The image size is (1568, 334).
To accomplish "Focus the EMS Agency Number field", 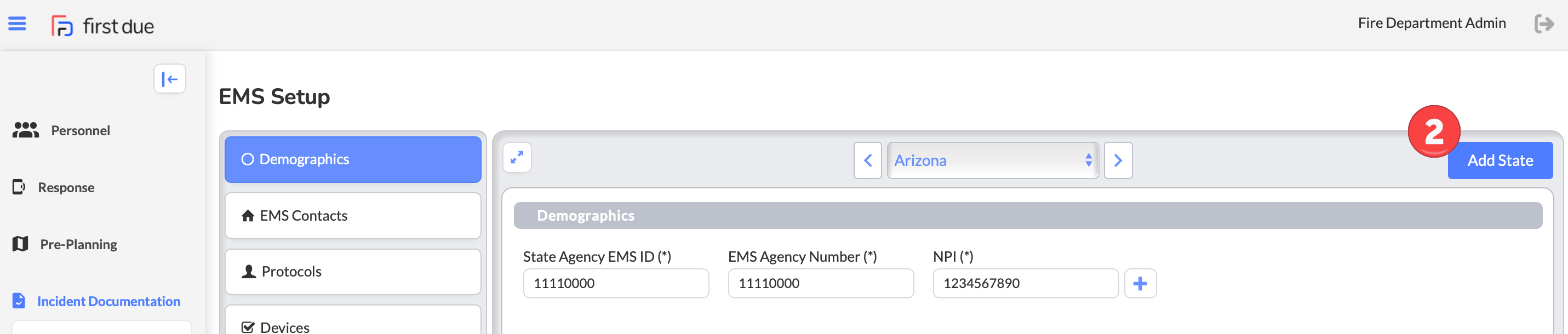I will [821, 284].
